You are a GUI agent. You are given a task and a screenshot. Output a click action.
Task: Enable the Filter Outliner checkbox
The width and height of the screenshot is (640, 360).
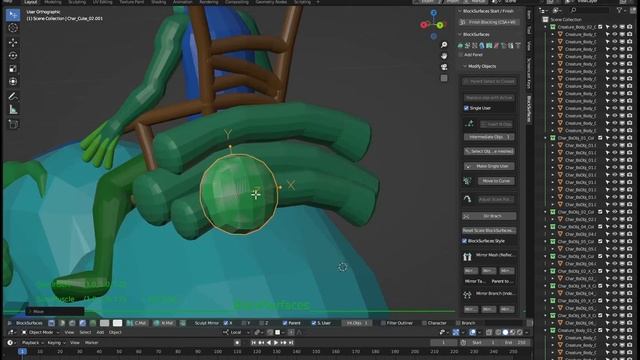[x=383, y=323]
